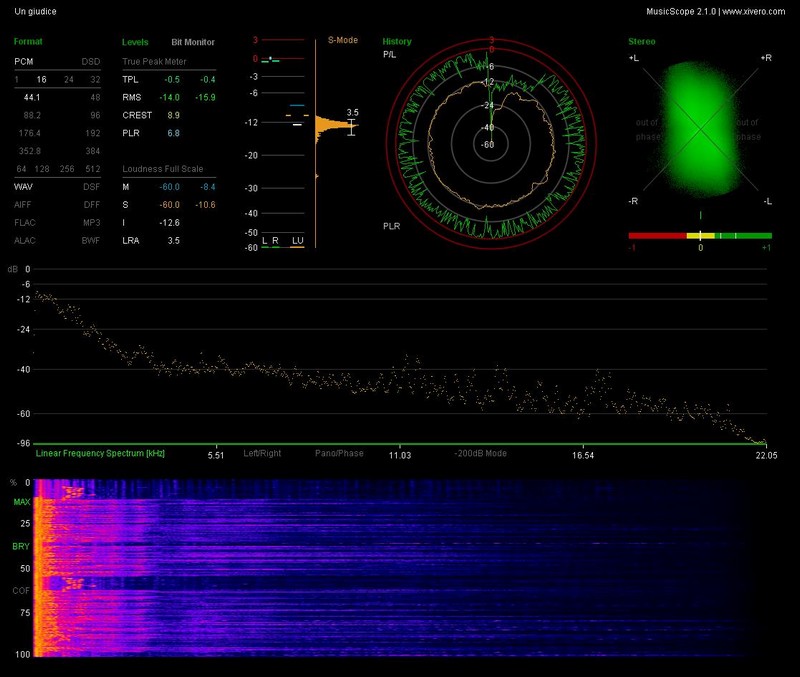
Task: Toggle the Left/Right spectrum view
Action: 262,453
